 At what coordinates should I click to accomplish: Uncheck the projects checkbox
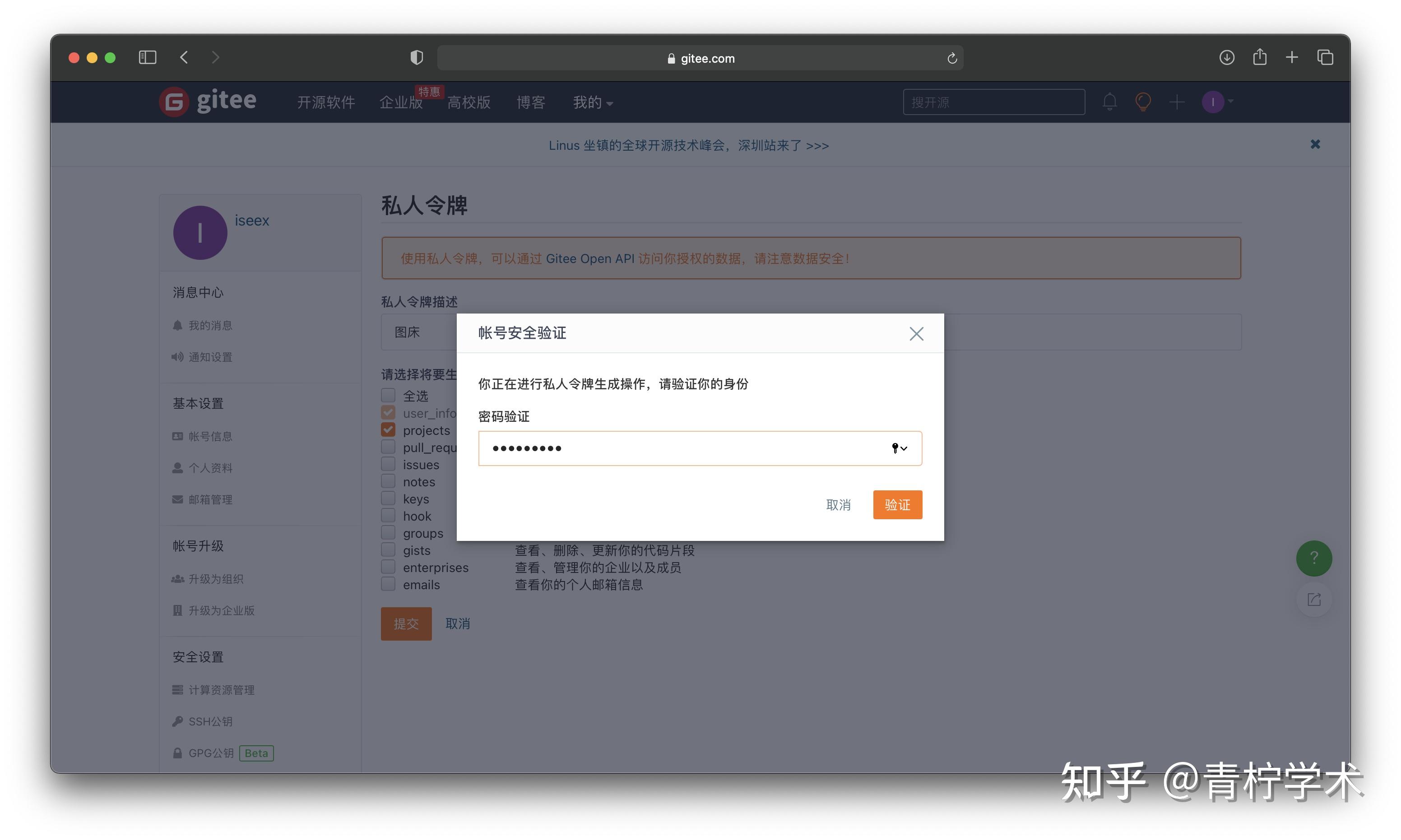click(x=388, y=429)
